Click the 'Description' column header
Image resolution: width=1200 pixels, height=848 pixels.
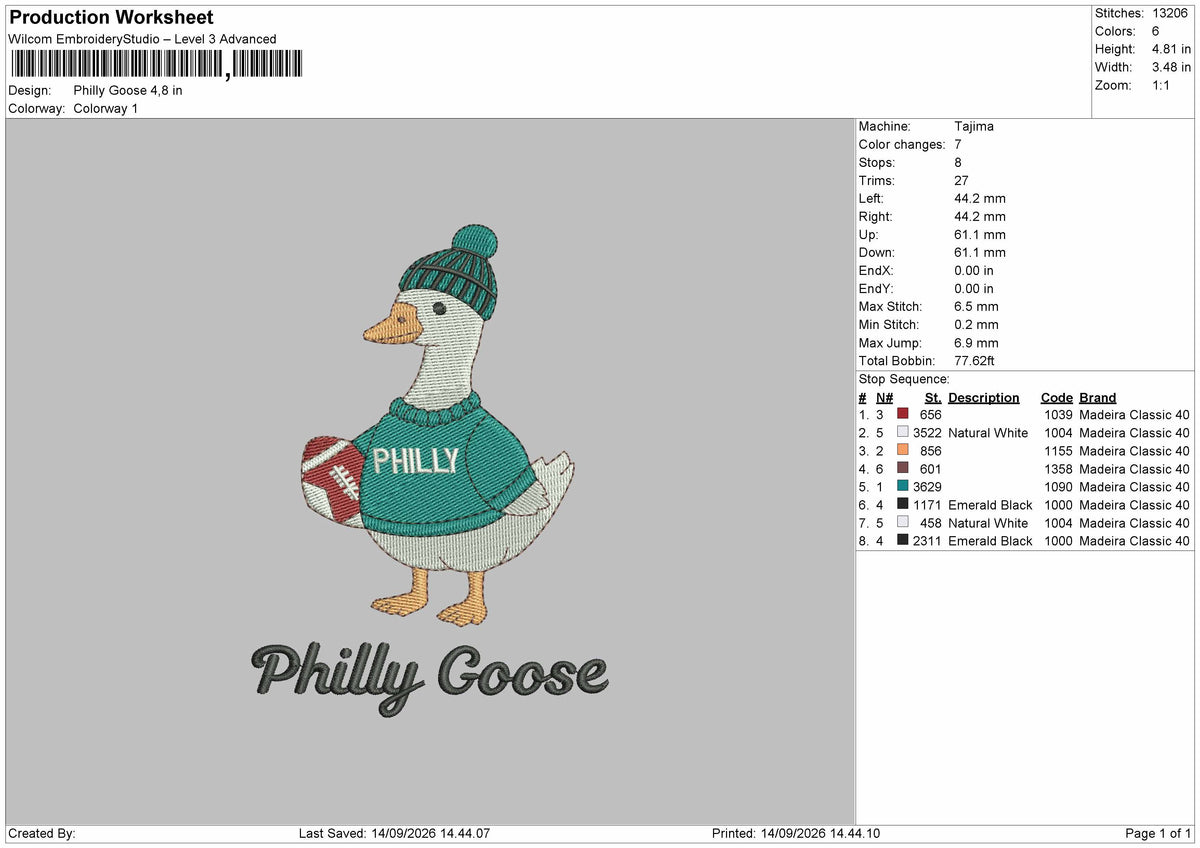point(984,398)
